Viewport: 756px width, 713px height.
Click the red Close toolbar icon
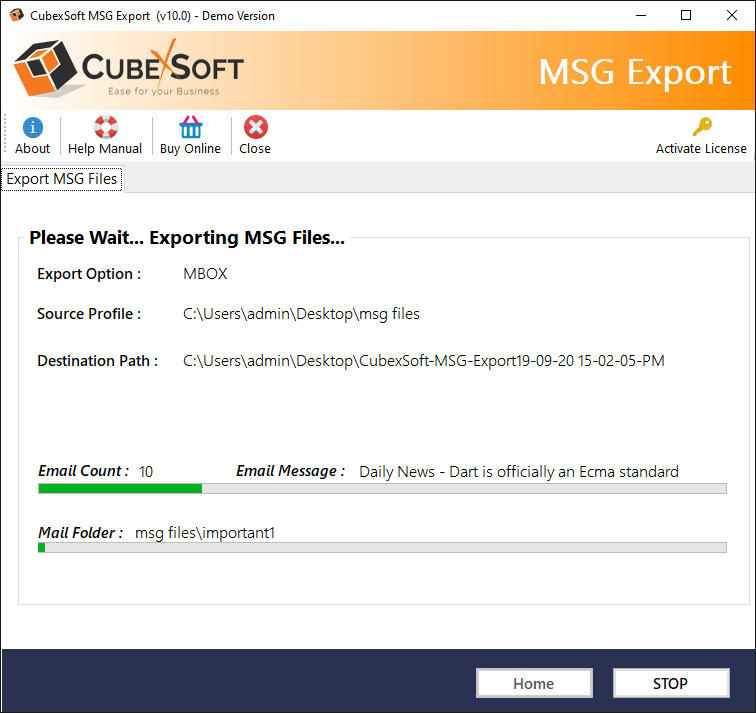coord(256,127)
